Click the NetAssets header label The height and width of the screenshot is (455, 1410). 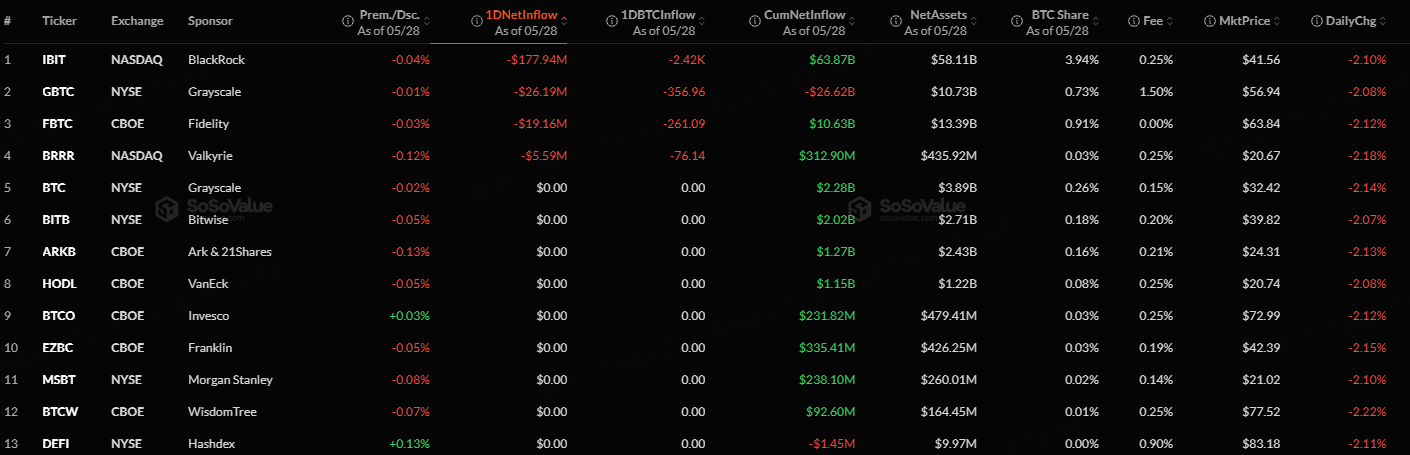[937, 17]
